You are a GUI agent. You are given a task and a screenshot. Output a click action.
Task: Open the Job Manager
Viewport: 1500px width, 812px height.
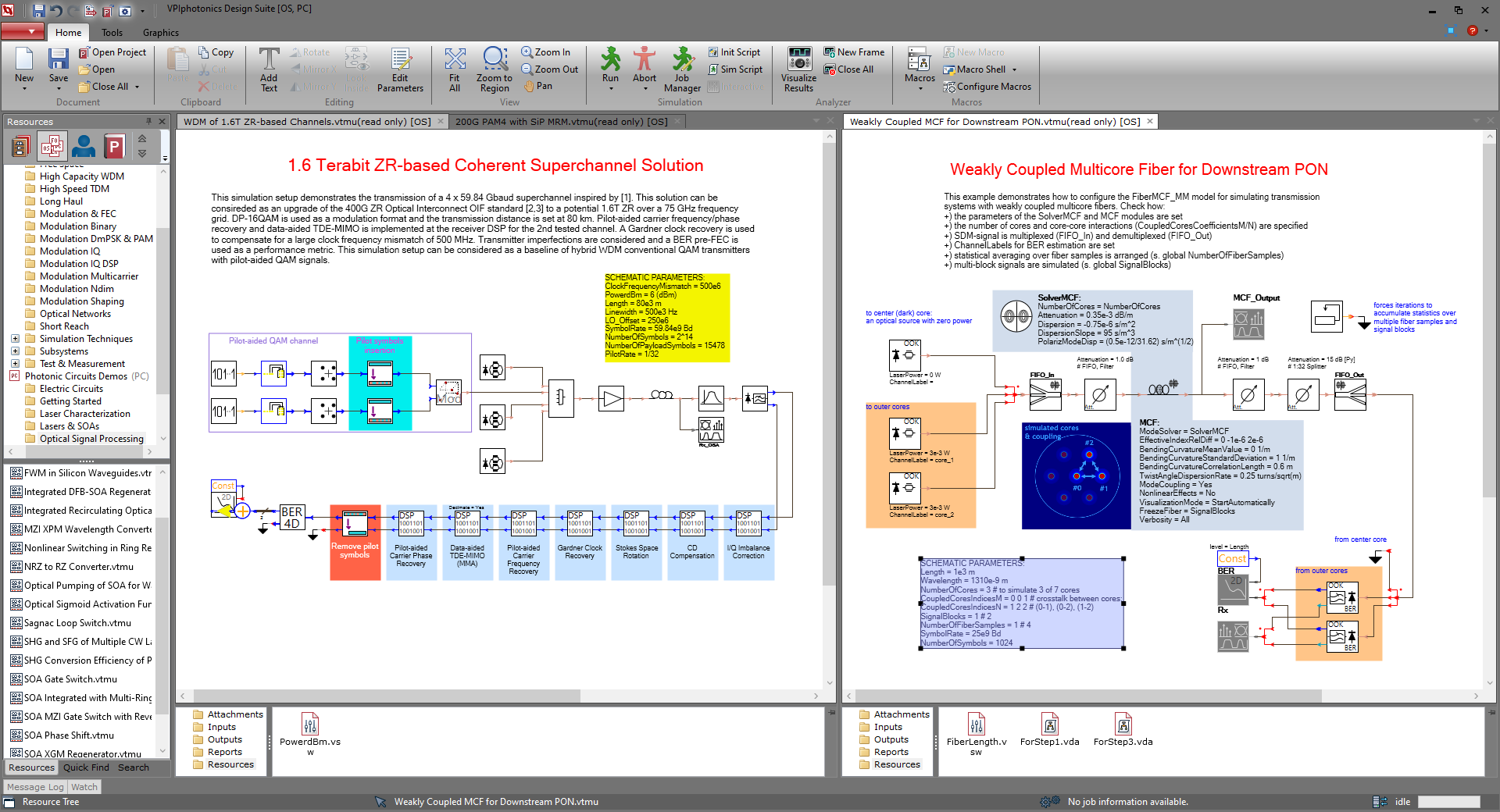(x=682, y=69)
